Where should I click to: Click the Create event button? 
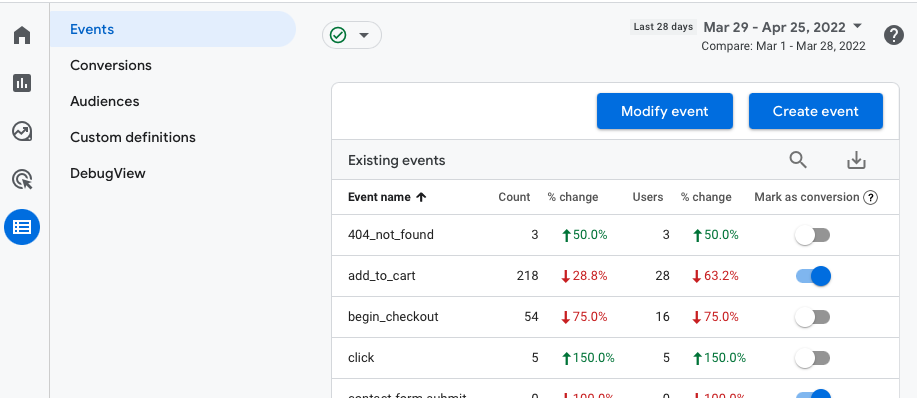point(816,111)
